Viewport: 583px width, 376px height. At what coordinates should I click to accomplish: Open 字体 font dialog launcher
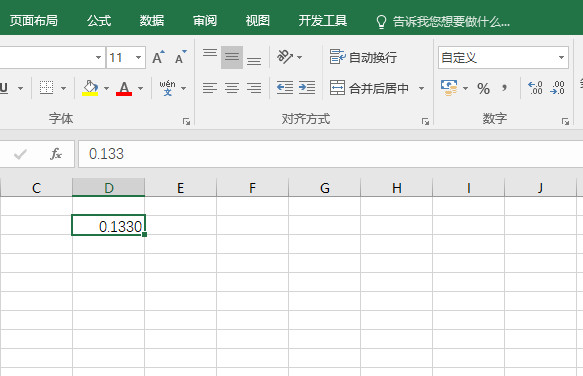pos(186,122)
